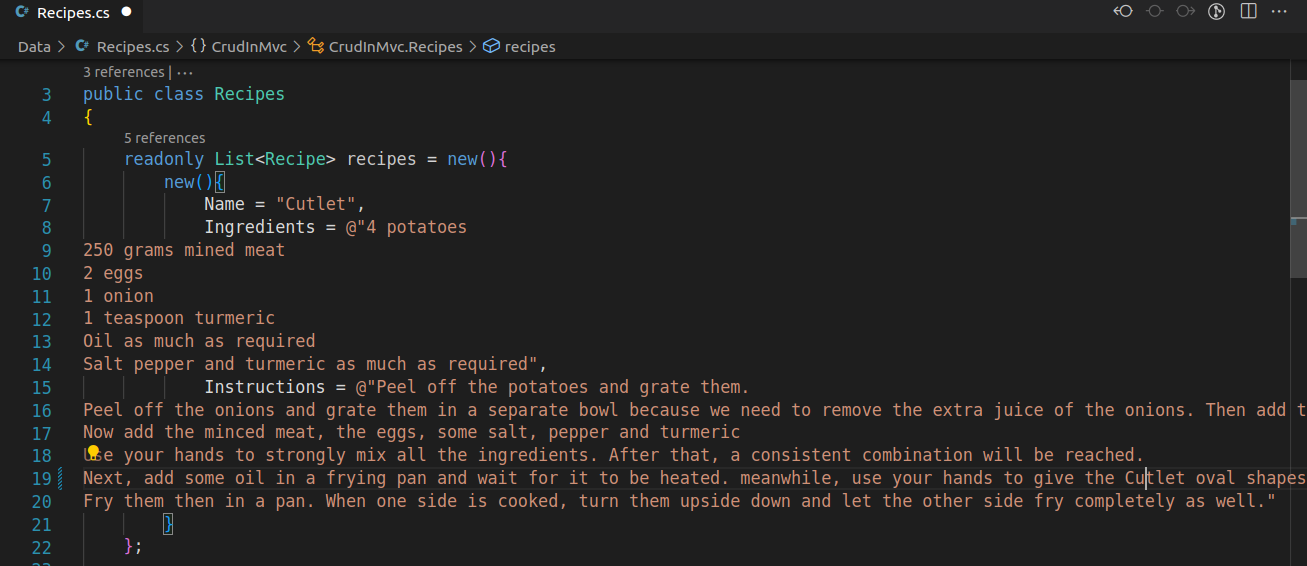Open the editor More Actions ellipsis
This screenshot has width=1307, height=566.
[1279, 12]
